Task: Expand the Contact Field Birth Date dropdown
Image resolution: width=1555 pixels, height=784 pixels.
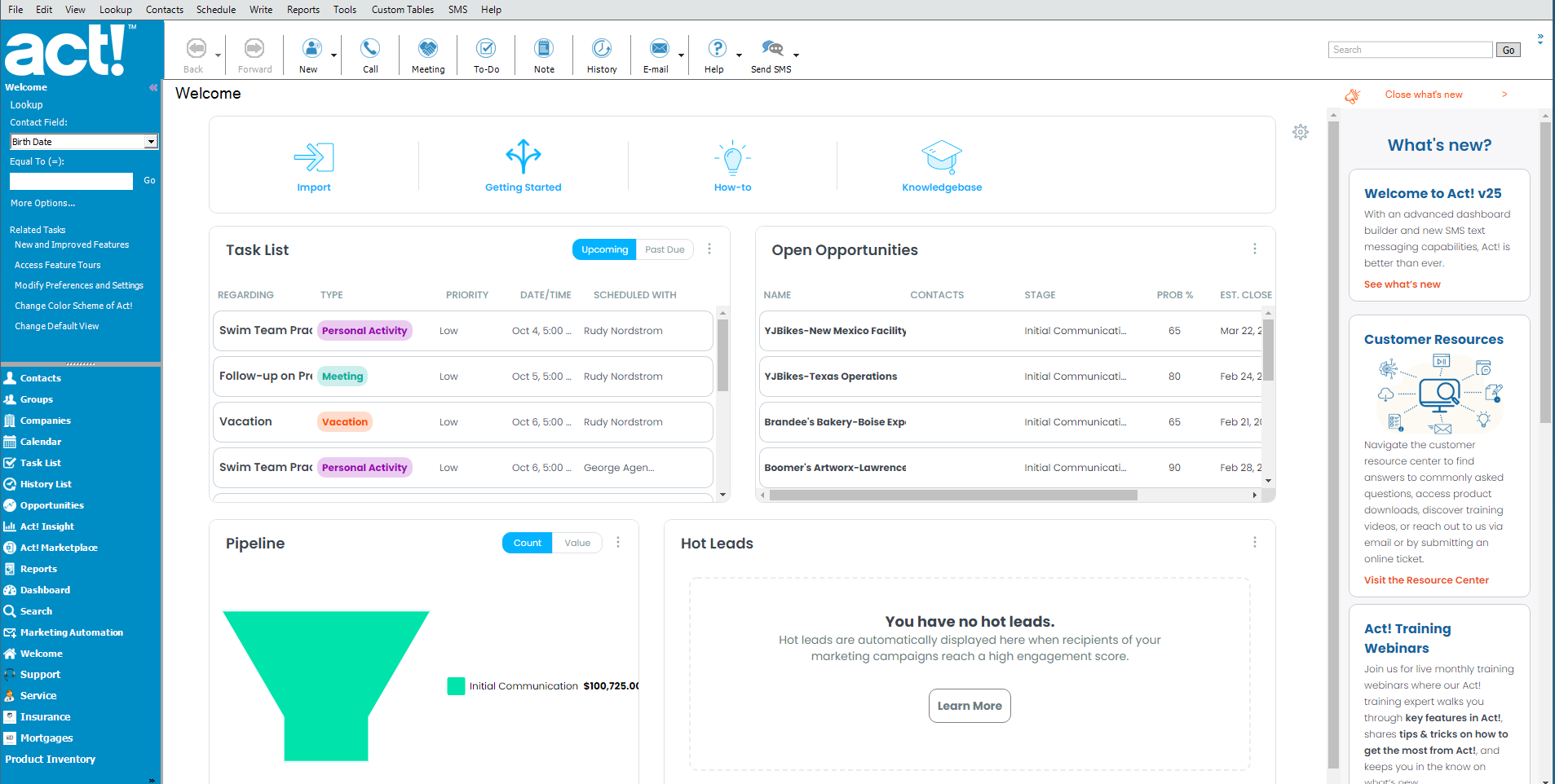Action: point(151,142)
